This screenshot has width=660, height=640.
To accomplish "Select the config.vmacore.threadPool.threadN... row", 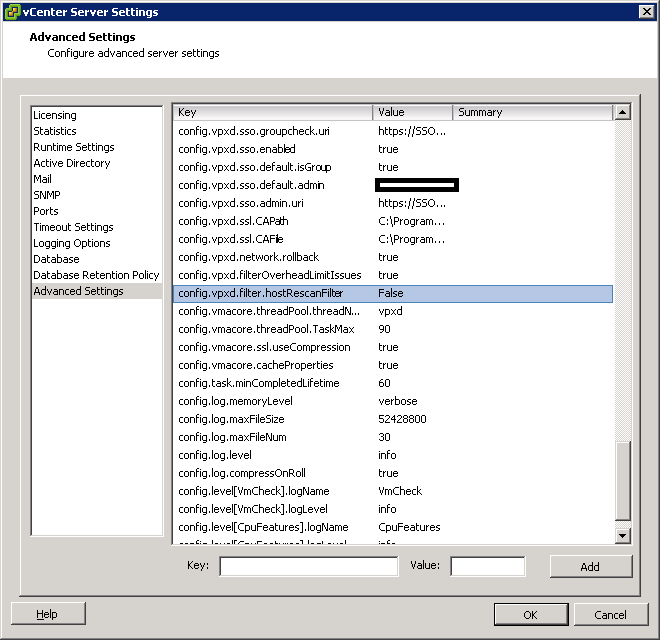I will (393, 312).
